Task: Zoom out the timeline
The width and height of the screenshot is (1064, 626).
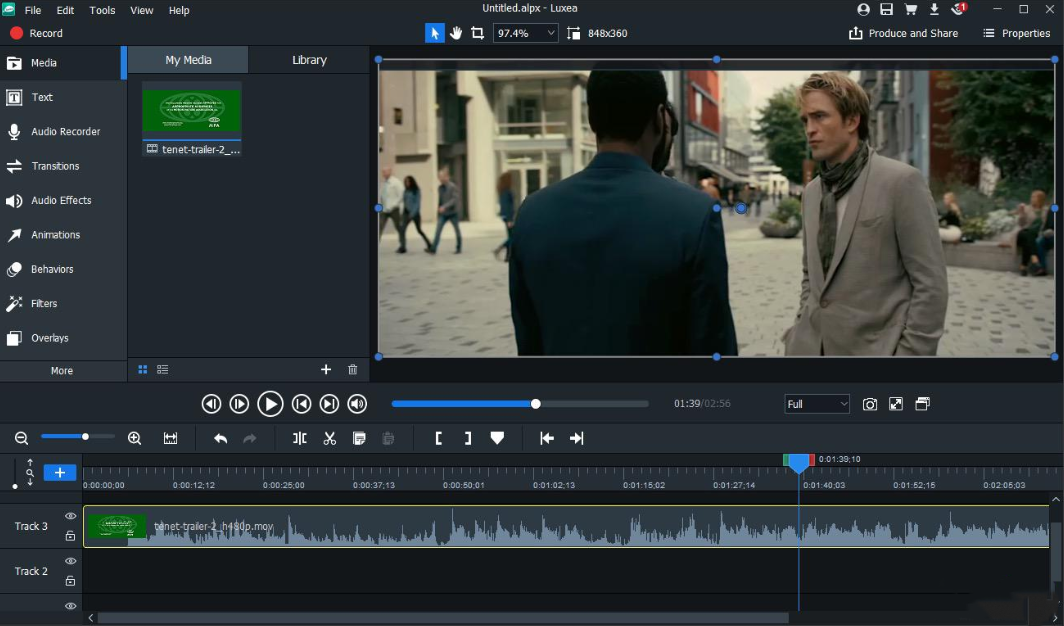Action: (x=22, y=438)
